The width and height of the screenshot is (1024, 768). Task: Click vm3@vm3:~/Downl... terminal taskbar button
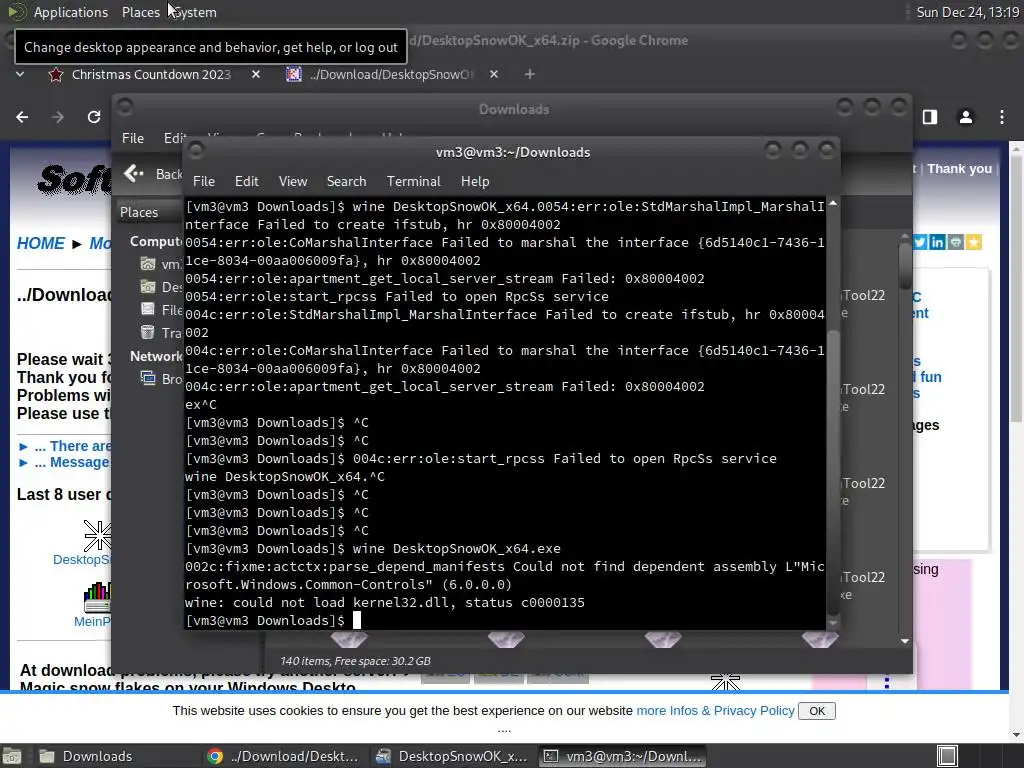click(623, 756)
